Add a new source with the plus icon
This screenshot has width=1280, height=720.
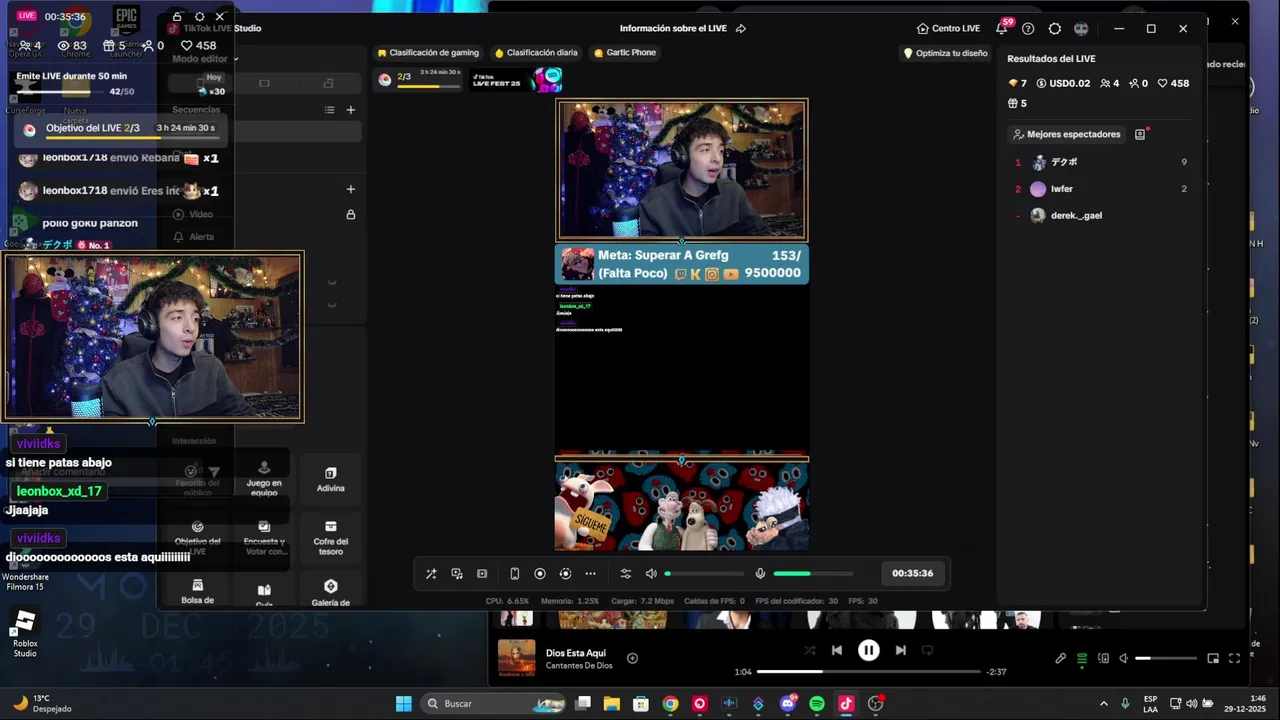351,189
